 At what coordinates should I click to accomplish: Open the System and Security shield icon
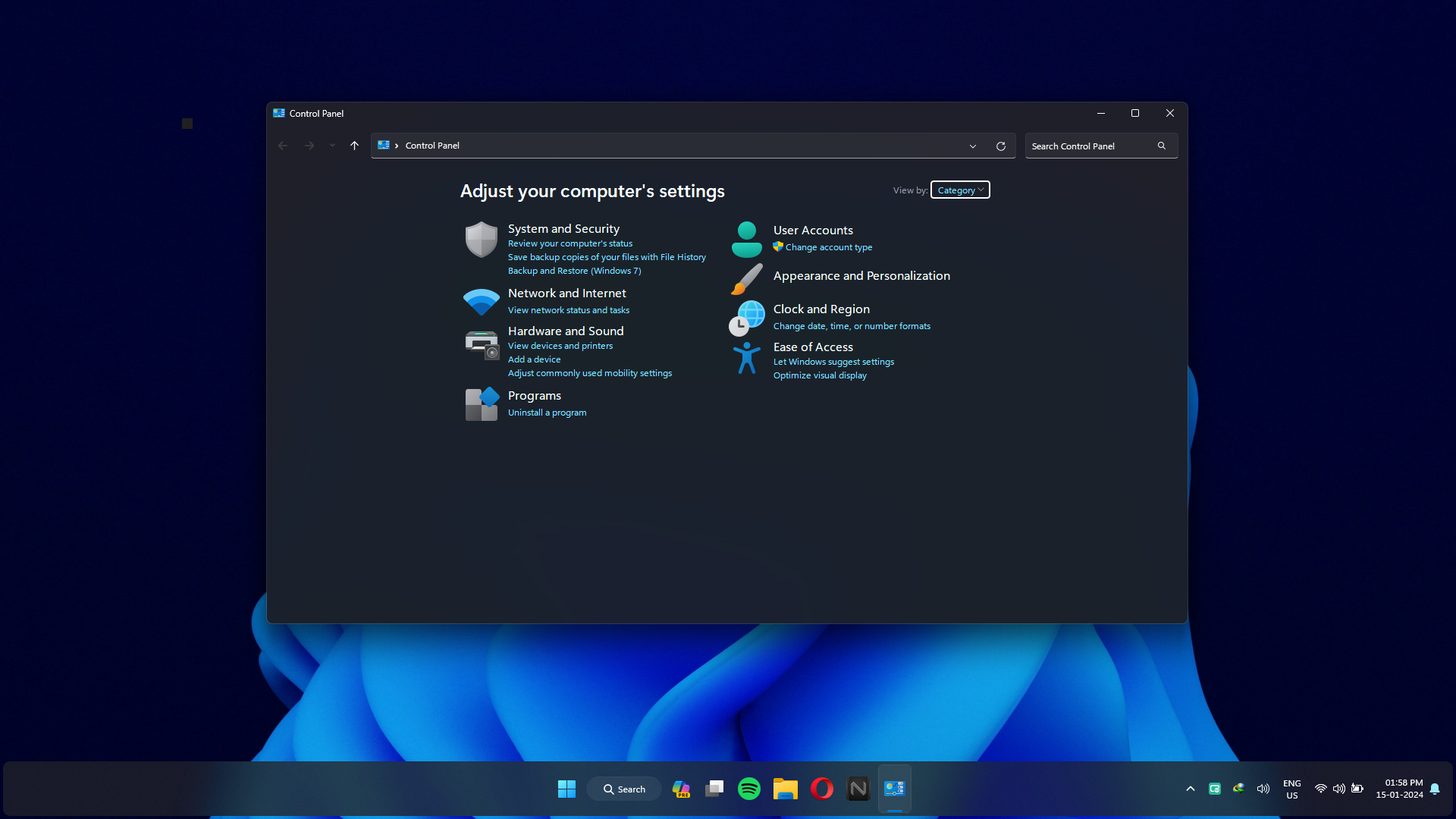pyautogui.click(x=481, y=240)
